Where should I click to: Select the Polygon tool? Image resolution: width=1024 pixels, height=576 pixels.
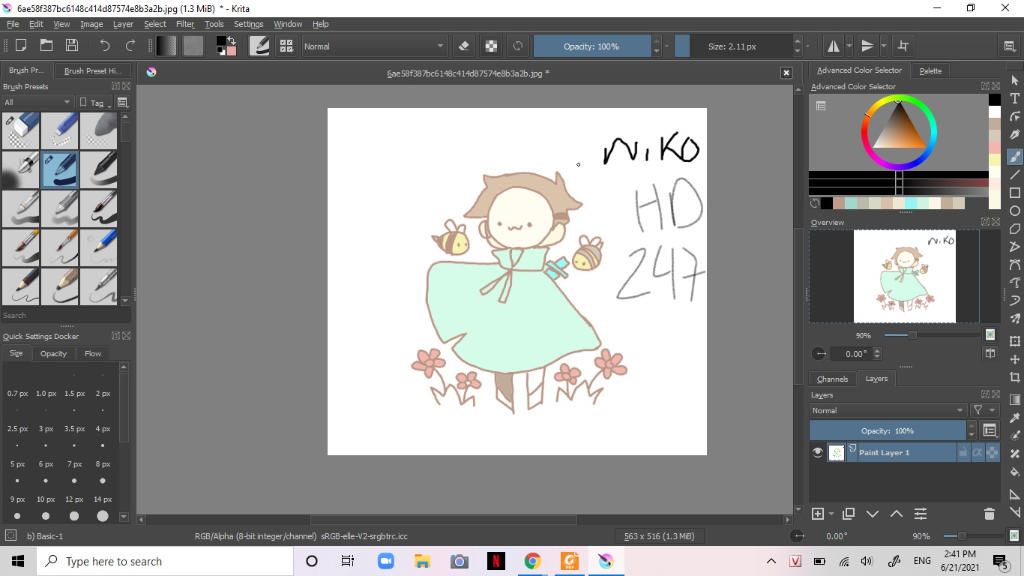point(1014,229)
